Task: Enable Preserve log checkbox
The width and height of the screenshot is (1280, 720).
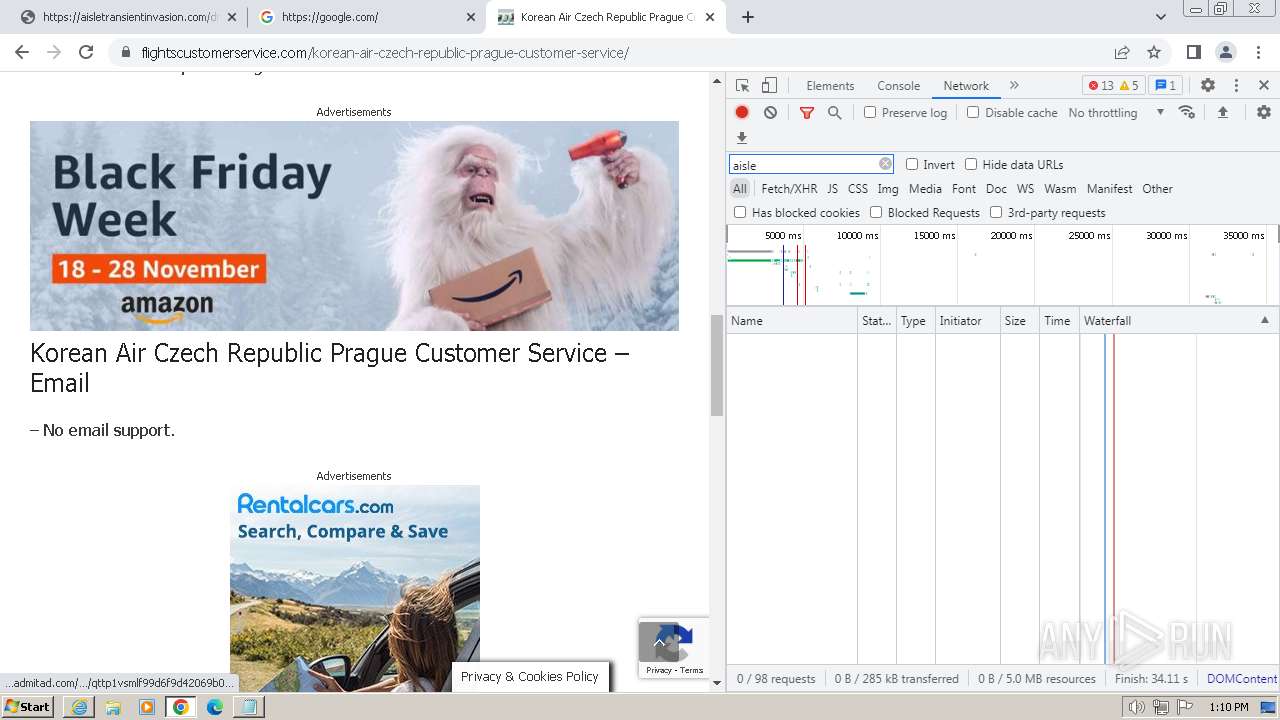Action: tap(870, 112)
